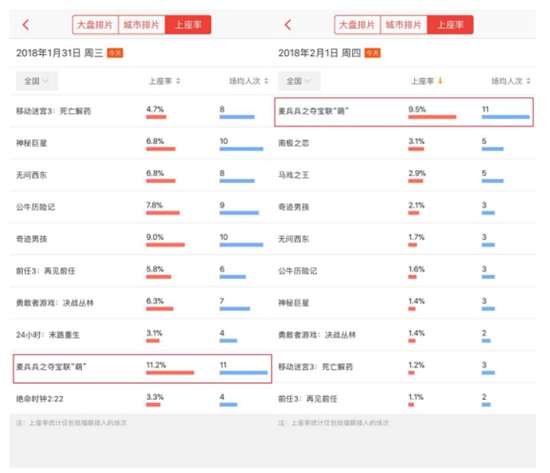The width and height of the screenshot is (550, 473).
Task: Click the orange descending sort arrow in the right panel
Action: click(441, 81)
